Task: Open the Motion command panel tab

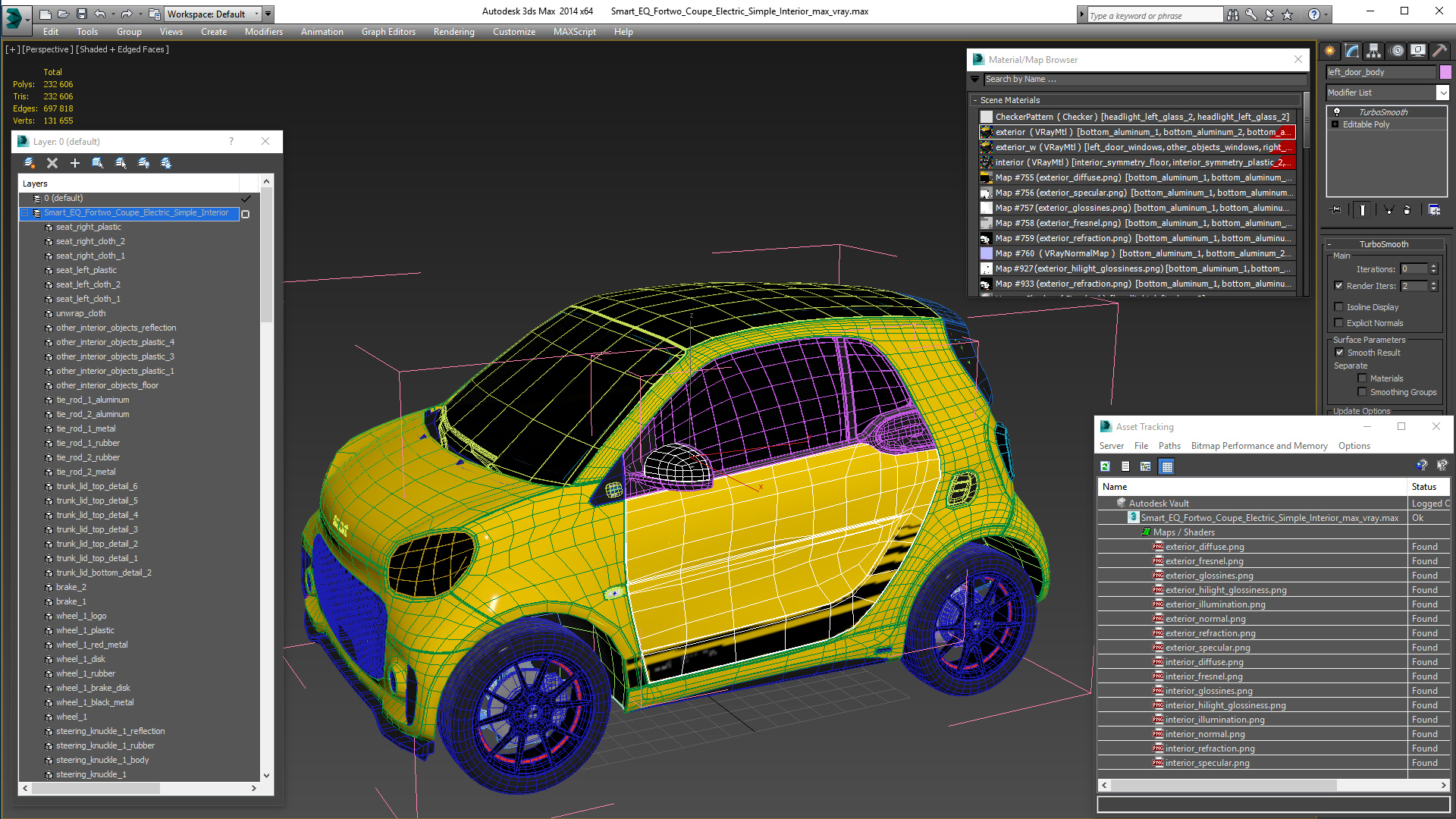Action: coord(1396,51)
